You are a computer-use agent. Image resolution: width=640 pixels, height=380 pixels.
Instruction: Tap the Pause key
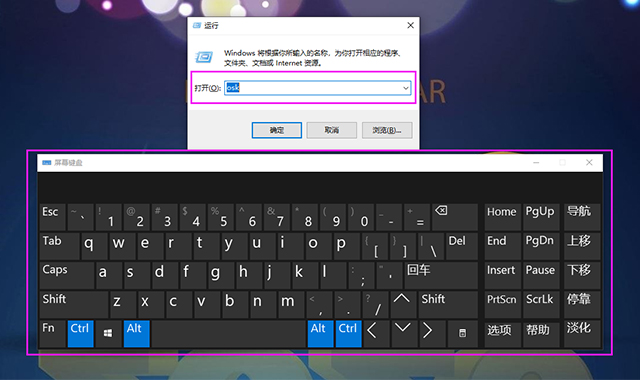pos(541,276)
